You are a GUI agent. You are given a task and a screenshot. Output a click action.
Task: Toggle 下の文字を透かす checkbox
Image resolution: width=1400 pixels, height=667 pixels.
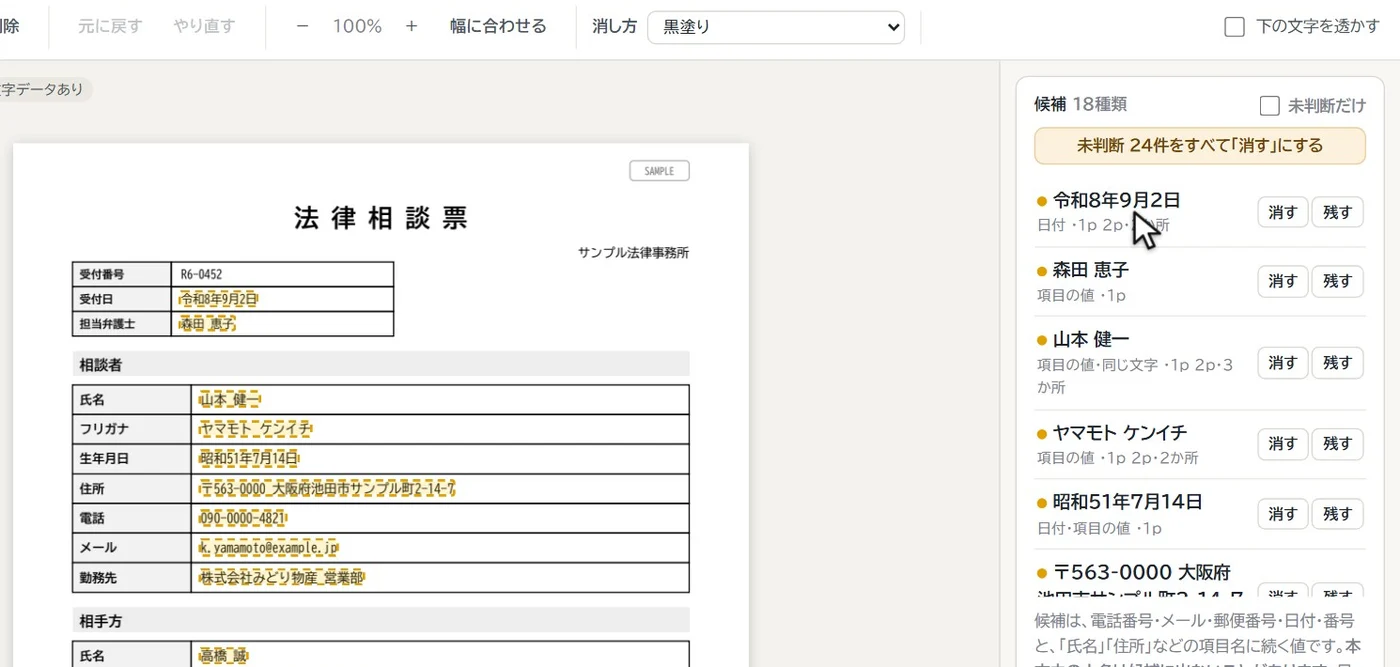pos(1234,27)
